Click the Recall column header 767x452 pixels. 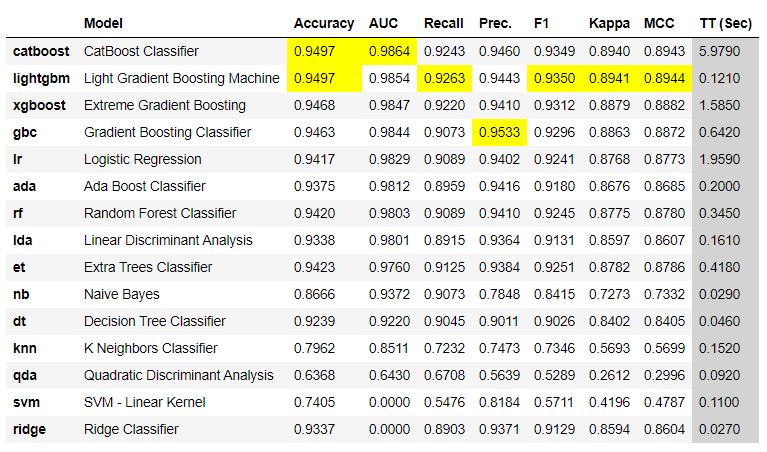coord(443,23)
